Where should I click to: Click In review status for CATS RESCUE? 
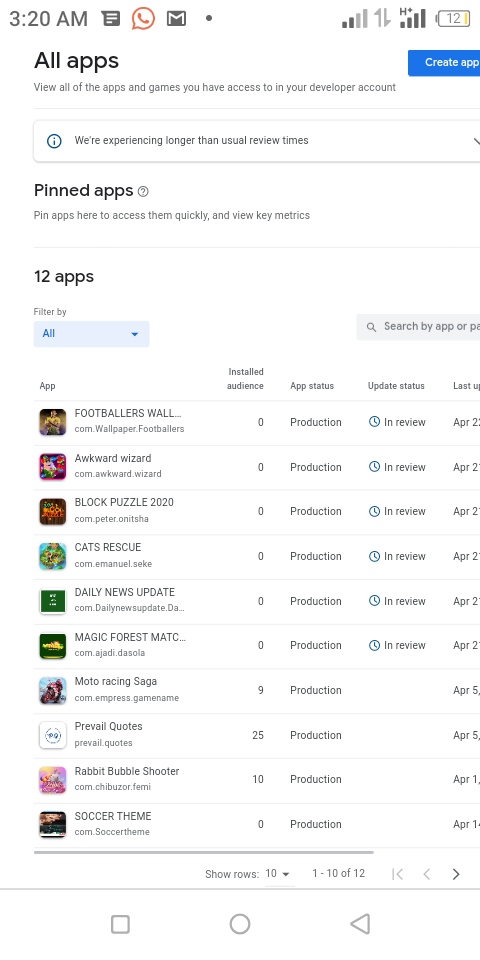click(405, 557)
